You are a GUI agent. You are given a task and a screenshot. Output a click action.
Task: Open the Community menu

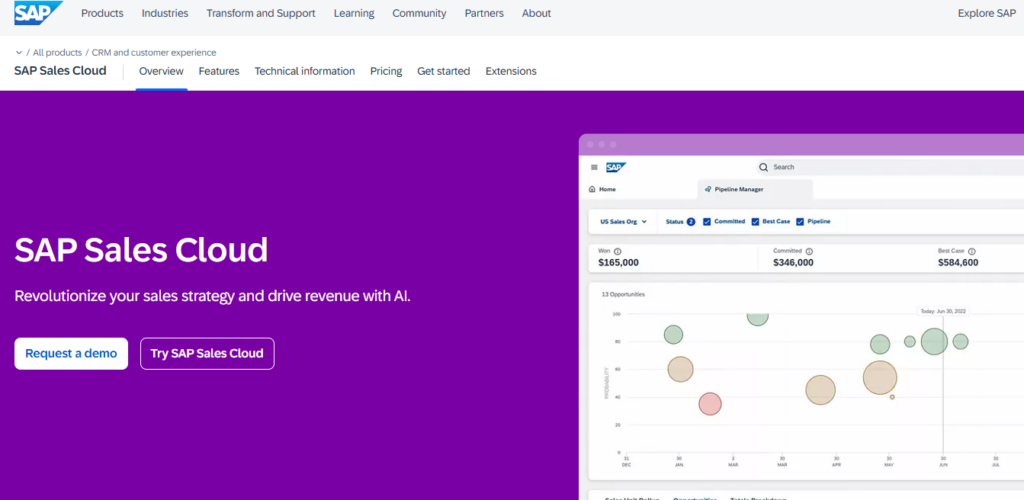419,13
